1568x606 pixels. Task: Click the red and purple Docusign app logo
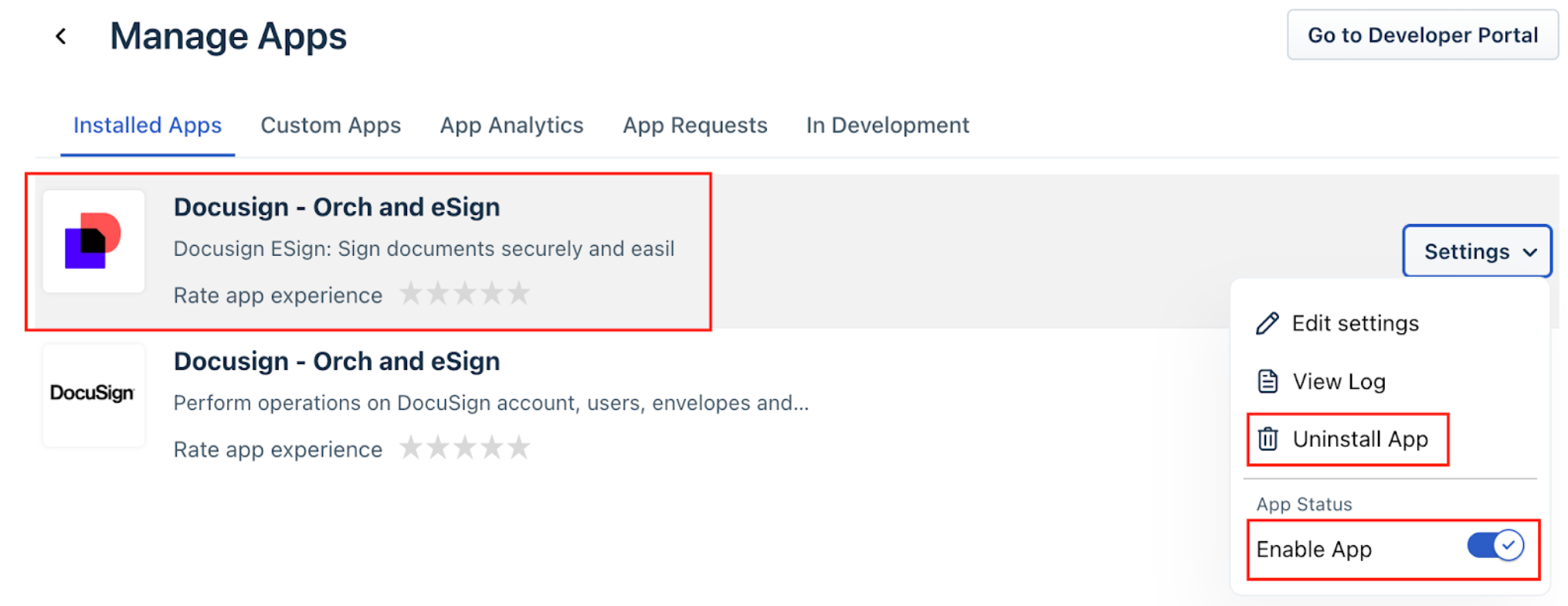pos(93,241)
